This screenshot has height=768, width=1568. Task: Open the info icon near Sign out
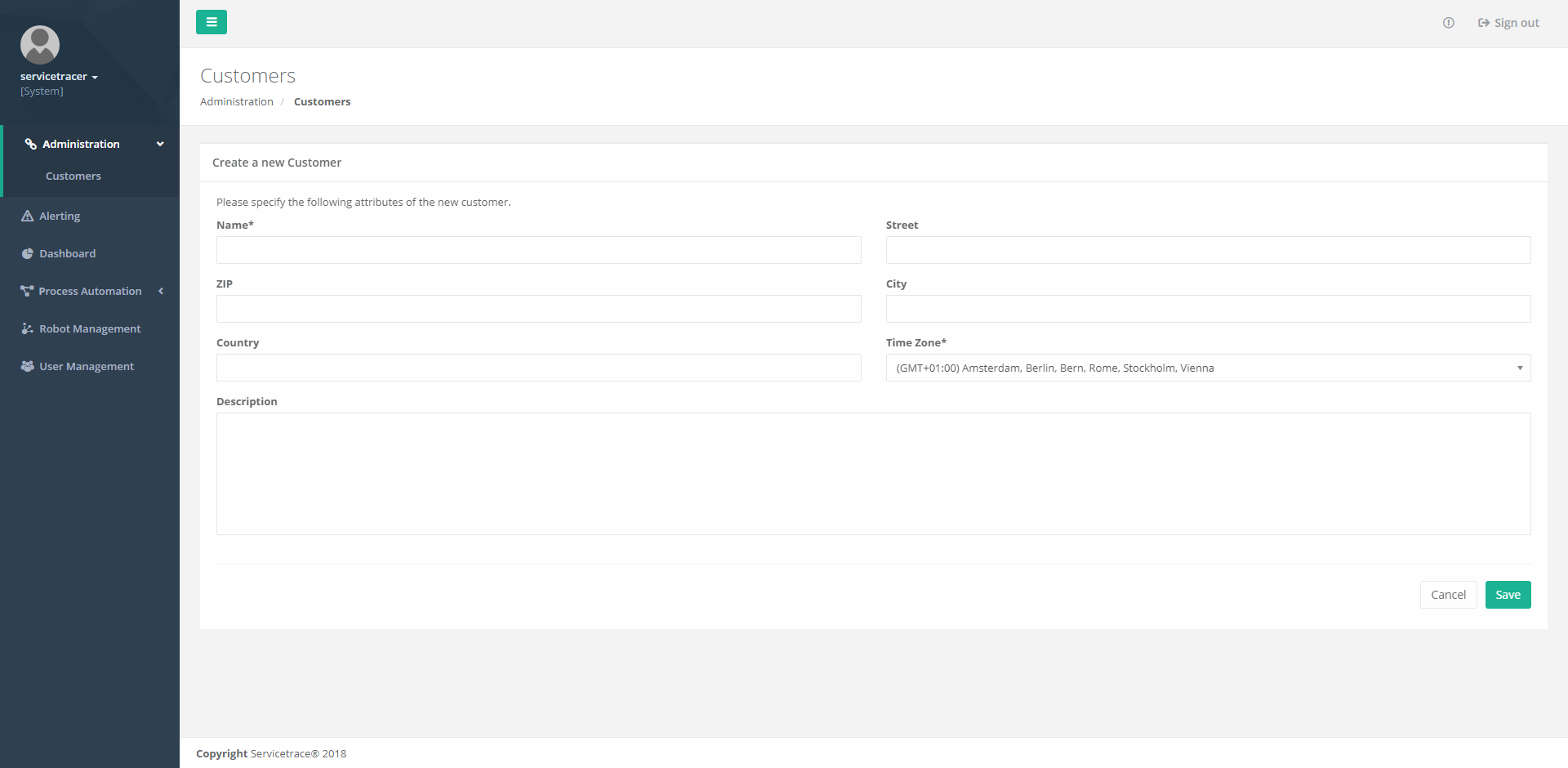click(1448, 23)
